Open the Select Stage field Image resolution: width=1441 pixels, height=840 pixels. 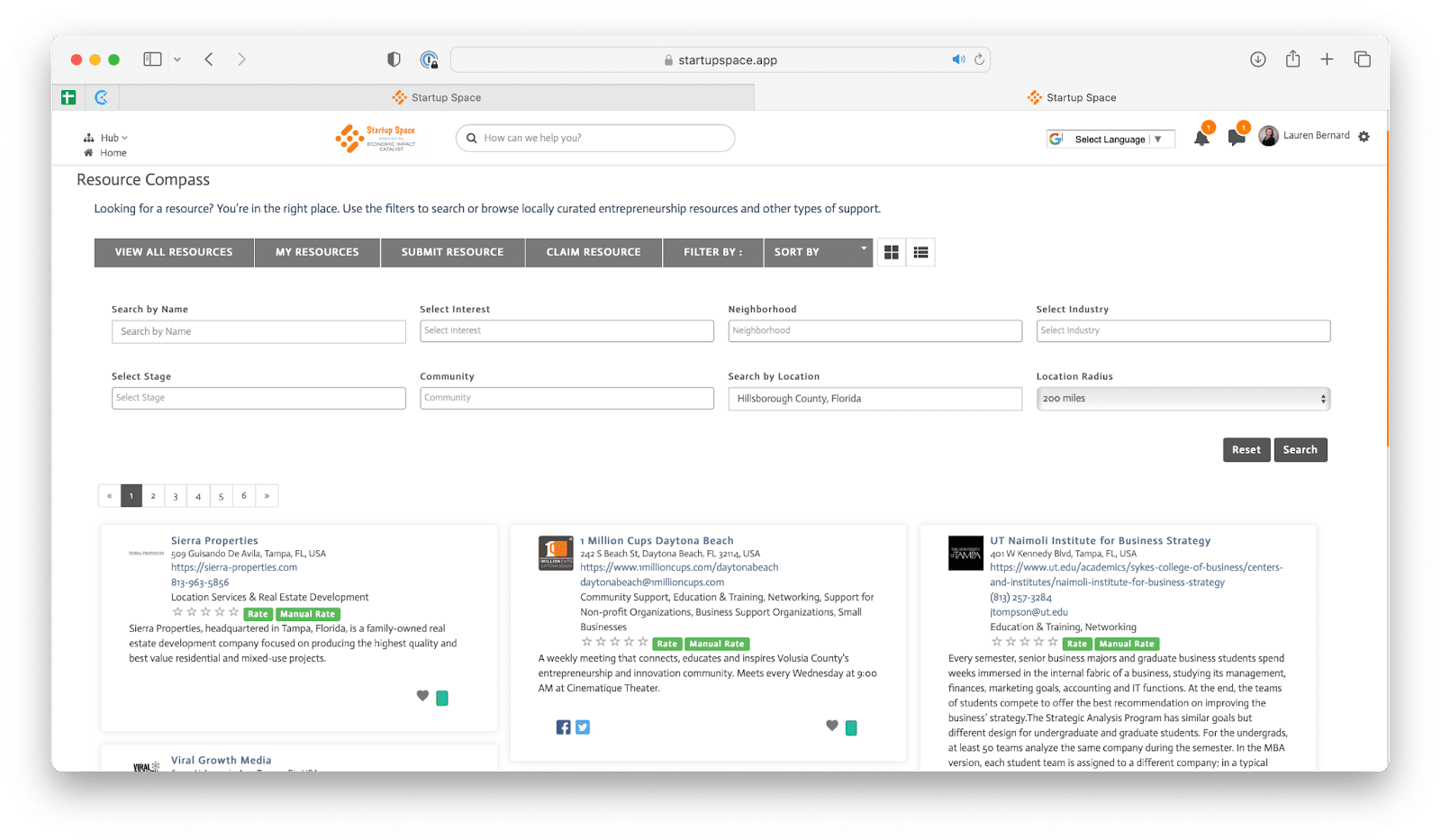tap(258, 398)
